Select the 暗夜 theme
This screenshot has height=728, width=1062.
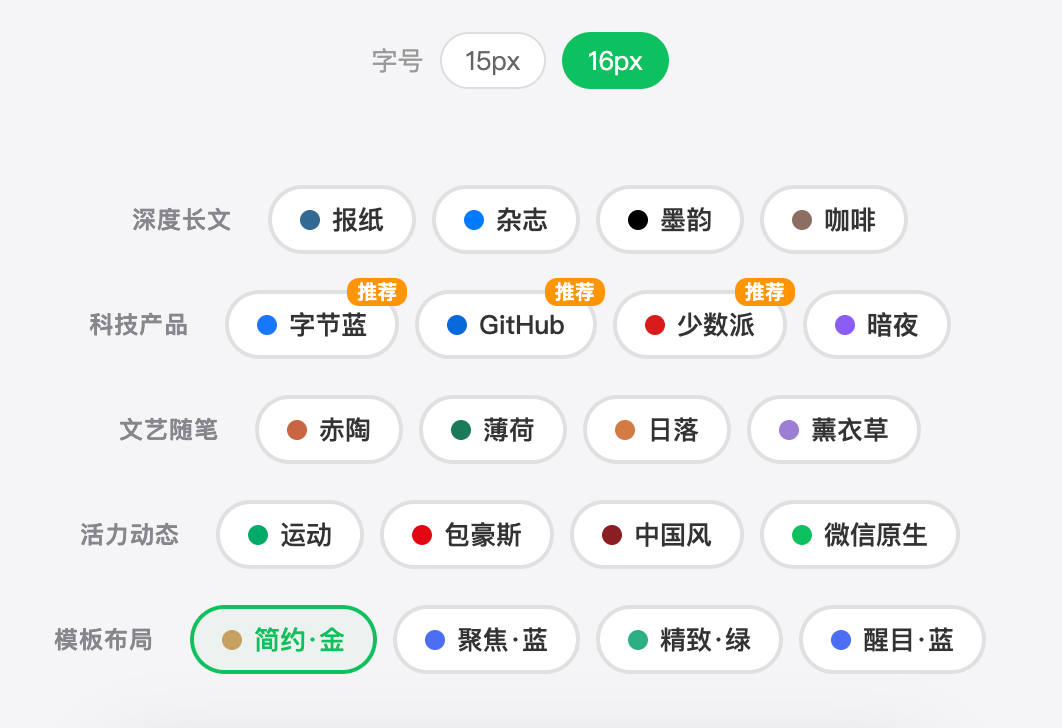click(x=877, y=325)
